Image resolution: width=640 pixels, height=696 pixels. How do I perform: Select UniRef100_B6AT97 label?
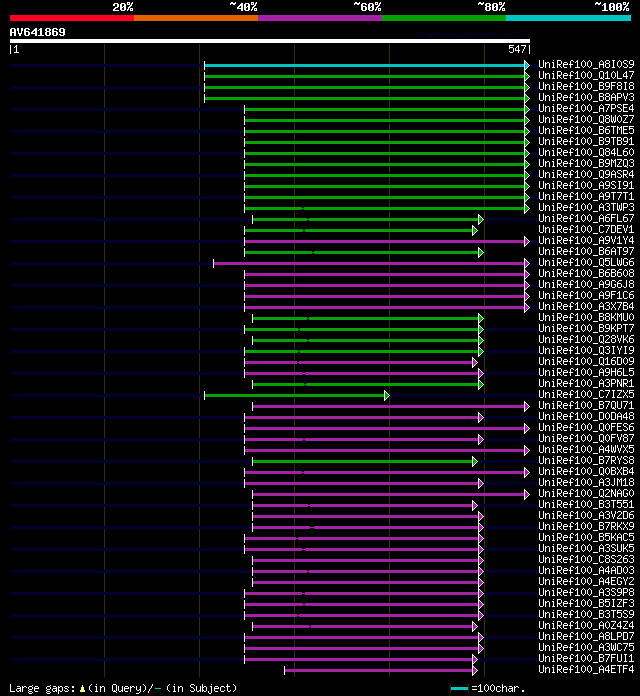[586, 252]
